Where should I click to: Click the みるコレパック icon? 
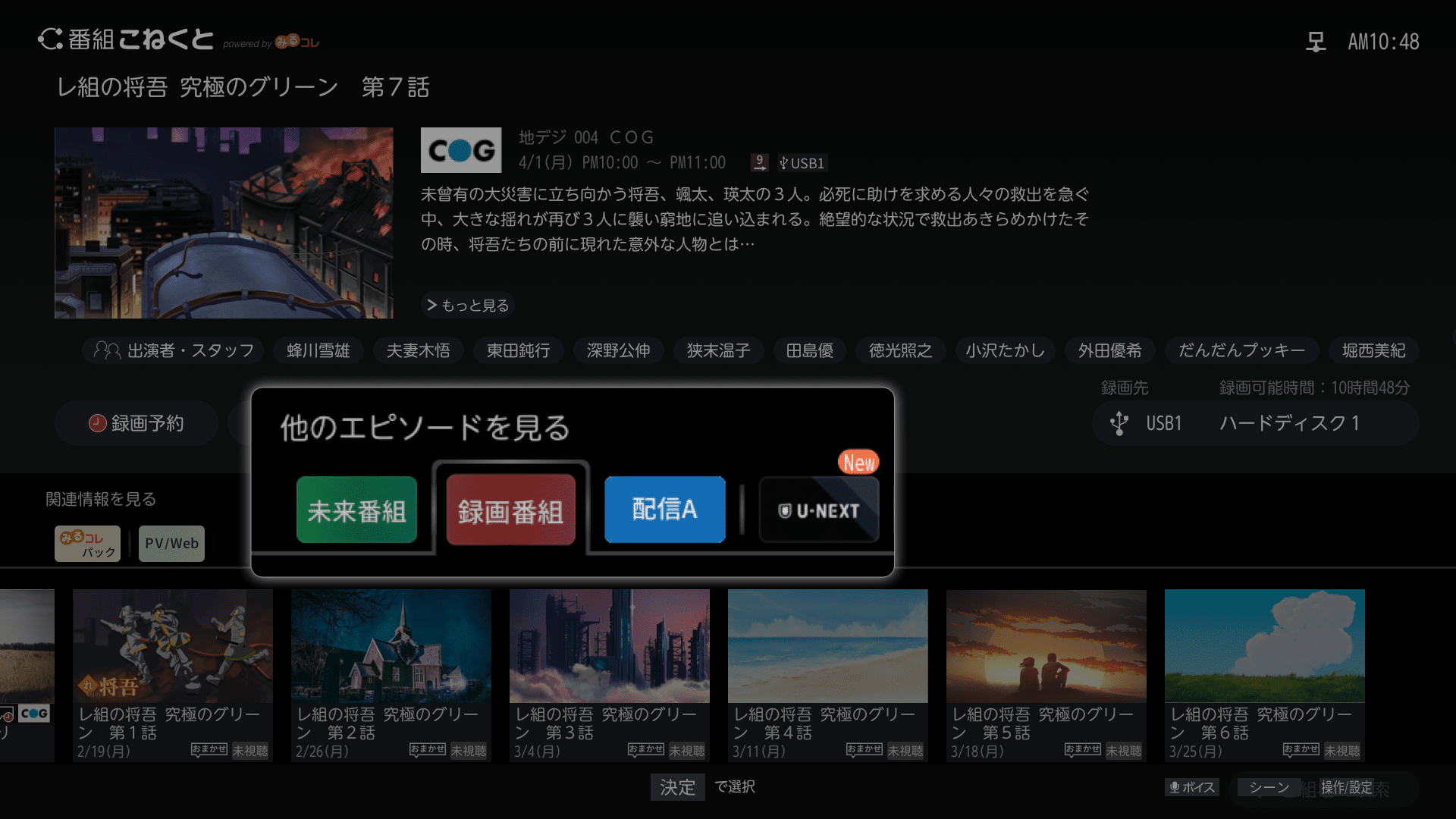87,544
